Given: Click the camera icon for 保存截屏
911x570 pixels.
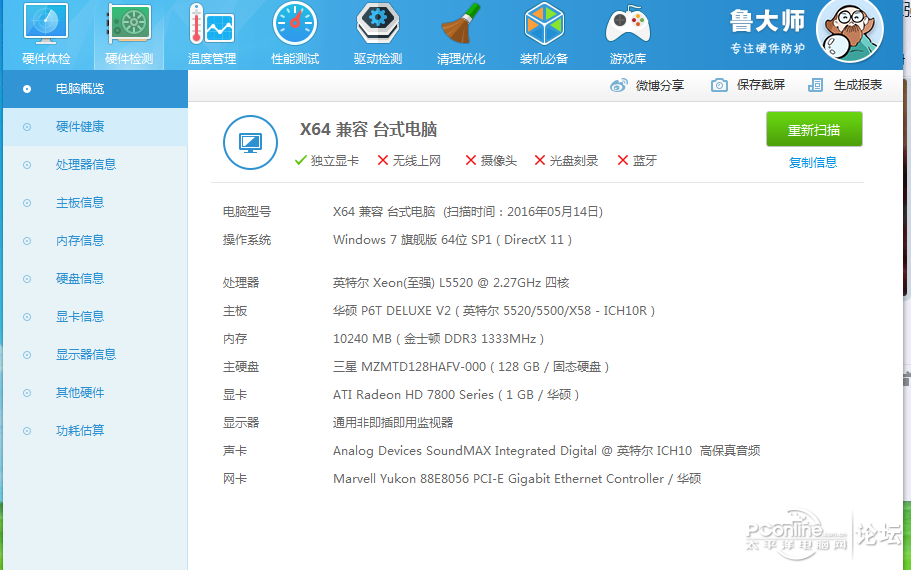Looking at the screenshot, I should pos(719,85).
